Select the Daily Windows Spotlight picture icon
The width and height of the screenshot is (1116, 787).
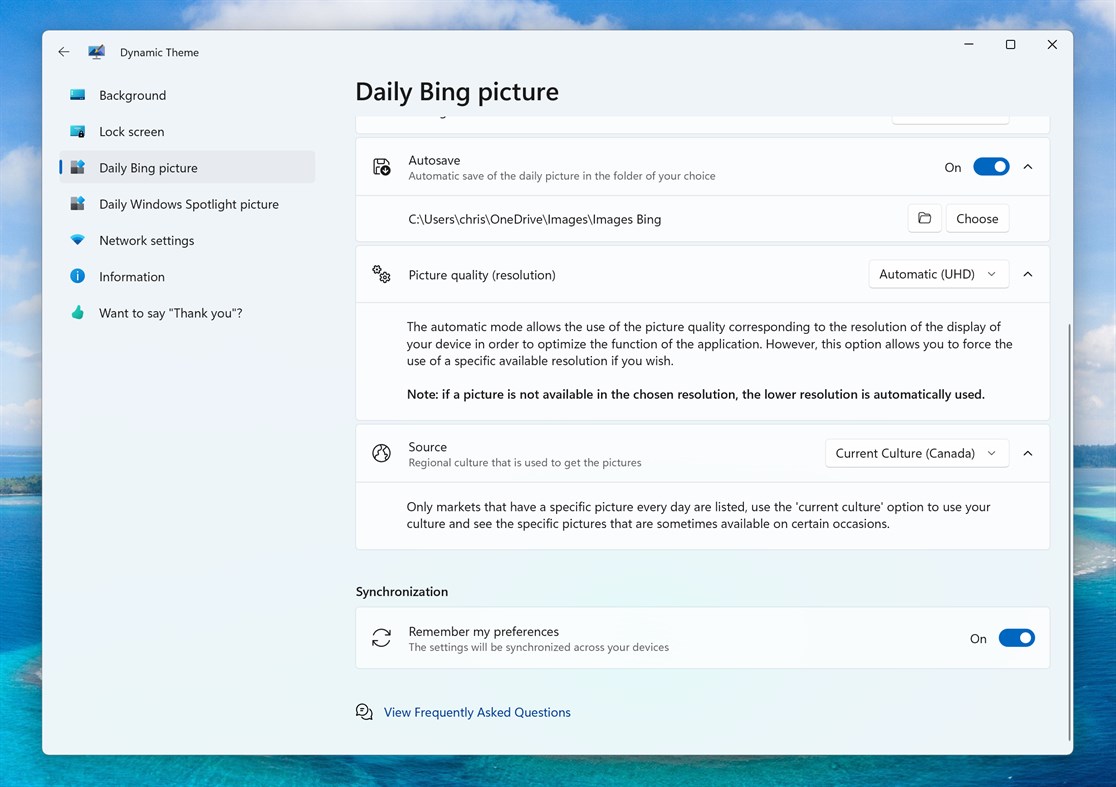coord(78,203)
